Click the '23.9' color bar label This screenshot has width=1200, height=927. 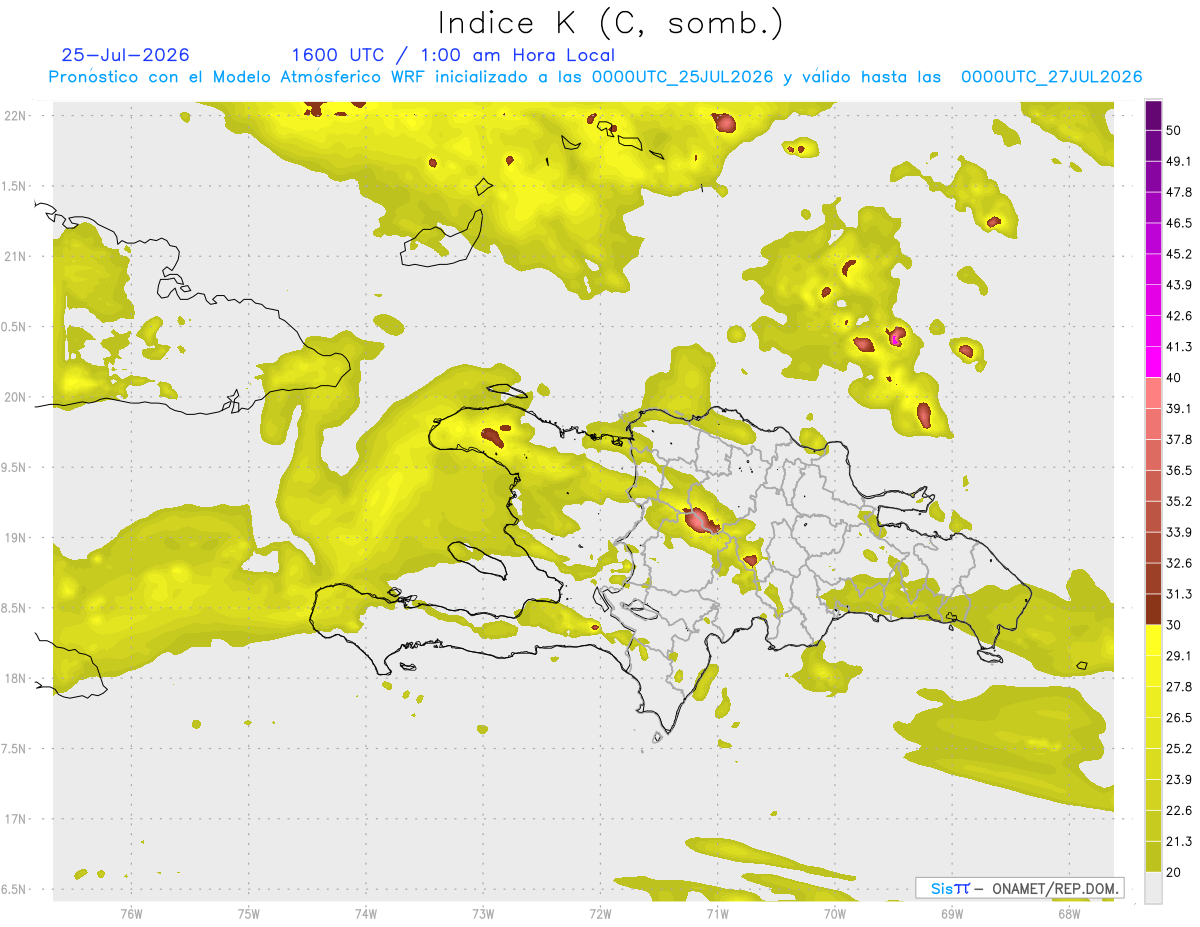[x=1178, y=780]
